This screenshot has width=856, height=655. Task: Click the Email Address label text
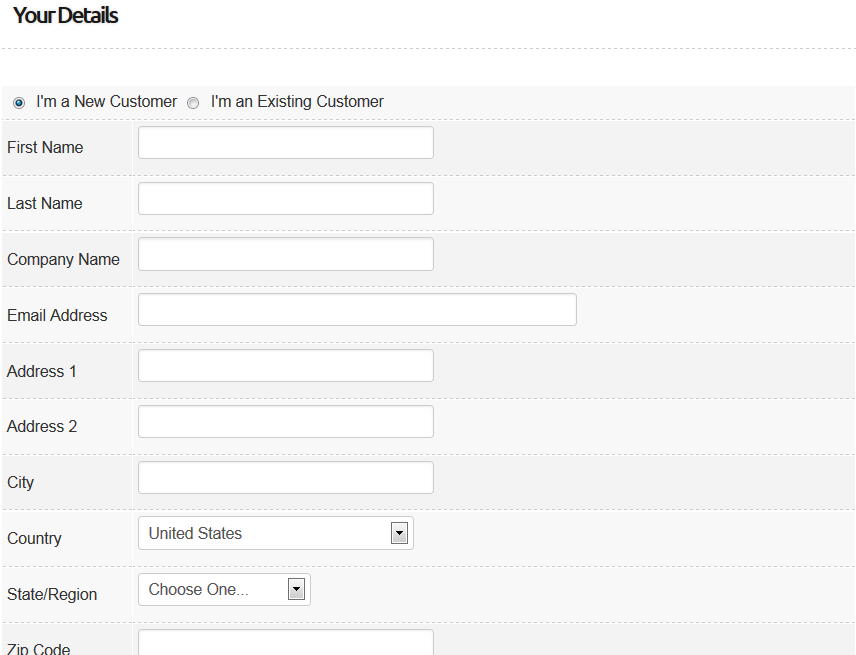(x=57, y=315)
